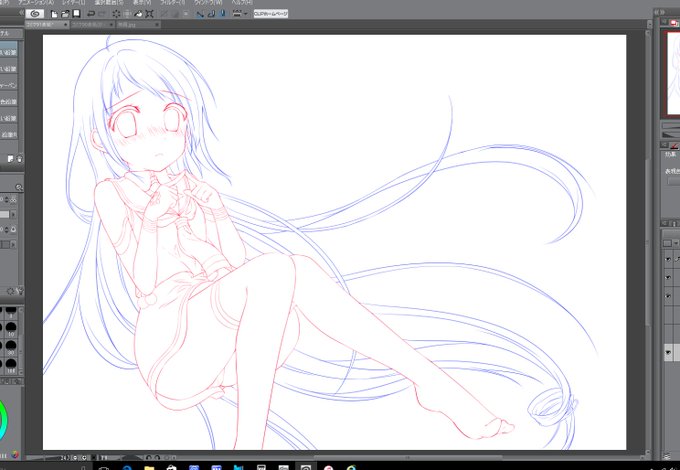Pick a hue on the color wheel ring

[x=5, y=420]
